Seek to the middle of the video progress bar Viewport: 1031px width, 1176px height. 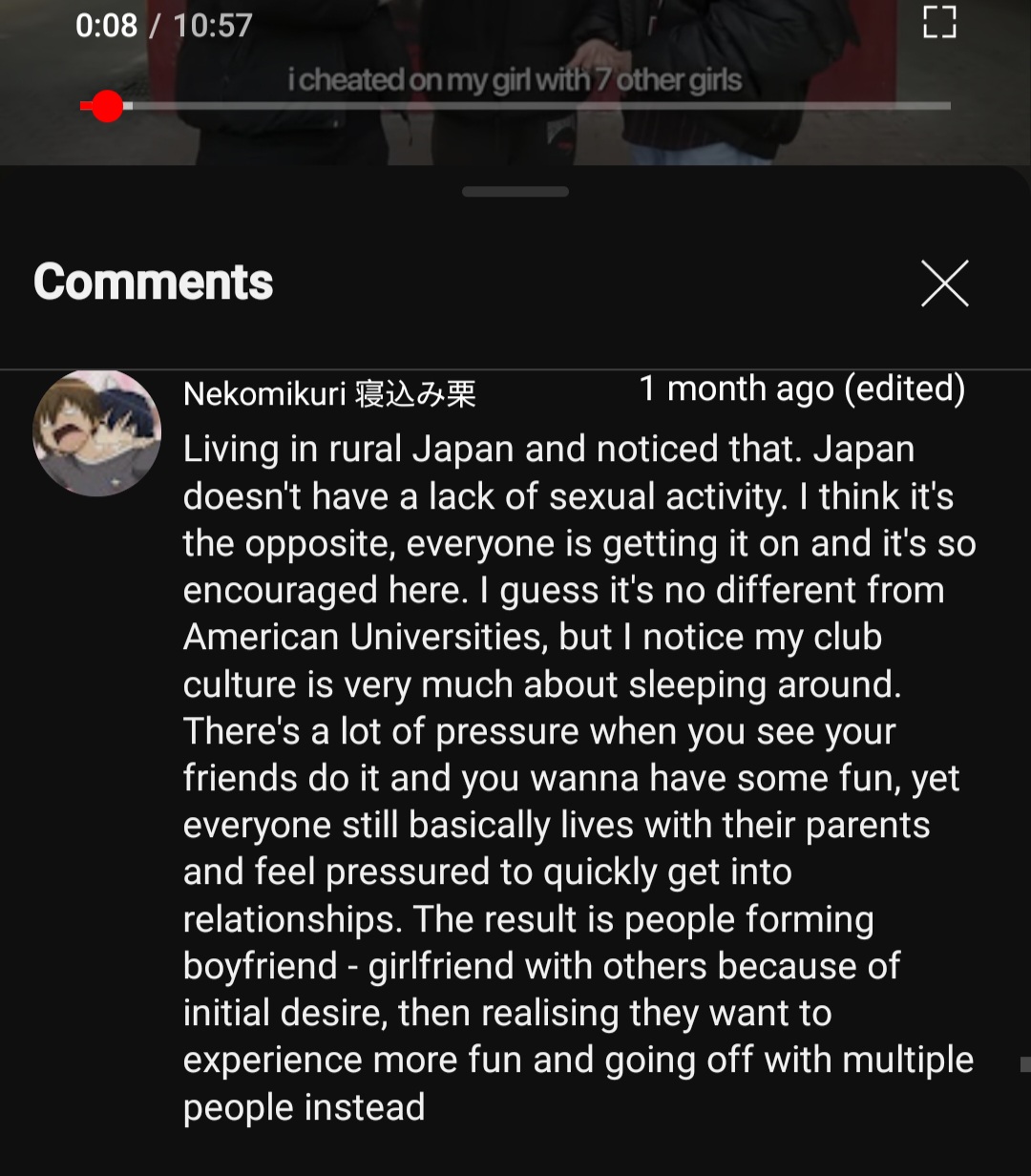pyautogui.click(x=515, y=107)
